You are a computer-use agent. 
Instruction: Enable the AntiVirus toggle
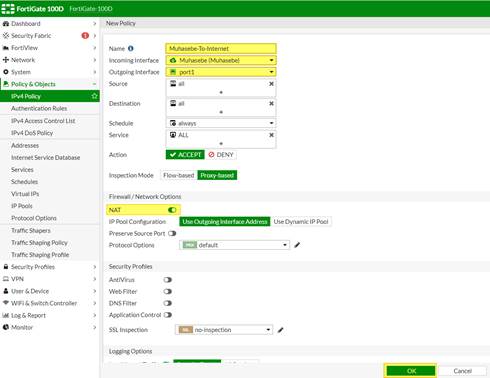[168, 280]
